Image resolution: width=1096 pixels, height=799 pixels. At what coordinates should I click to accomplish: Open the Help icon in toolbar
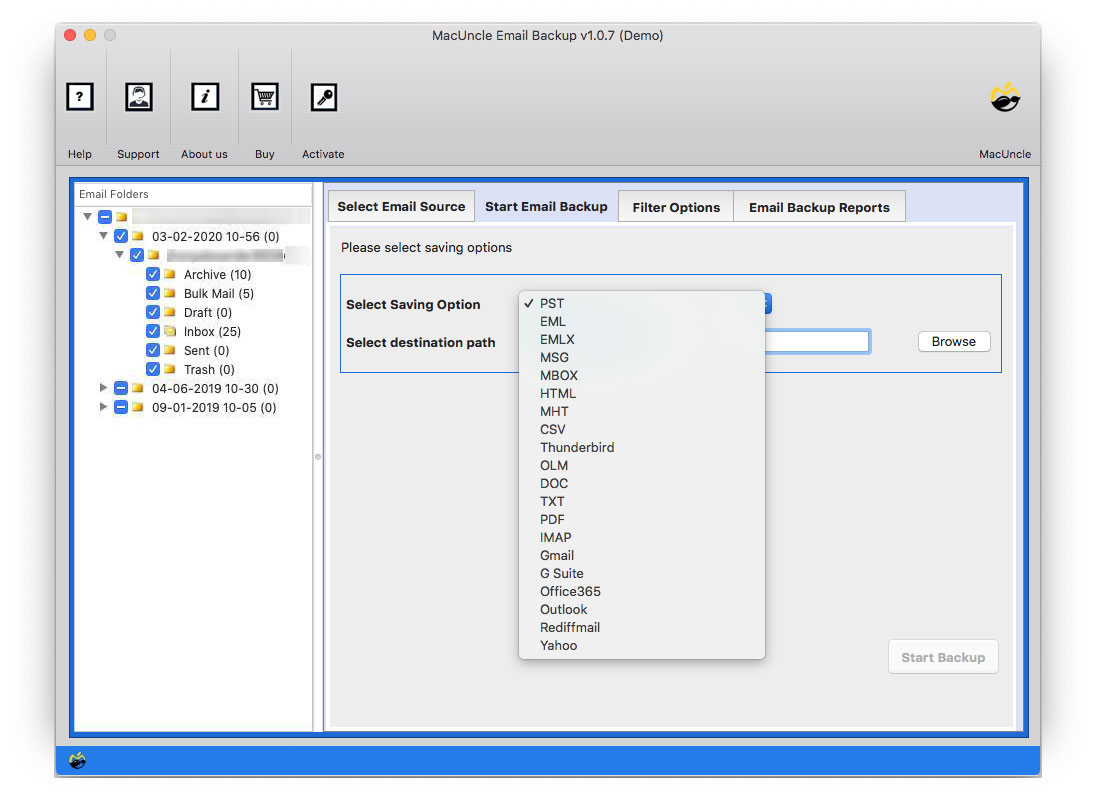coord(79,97)
